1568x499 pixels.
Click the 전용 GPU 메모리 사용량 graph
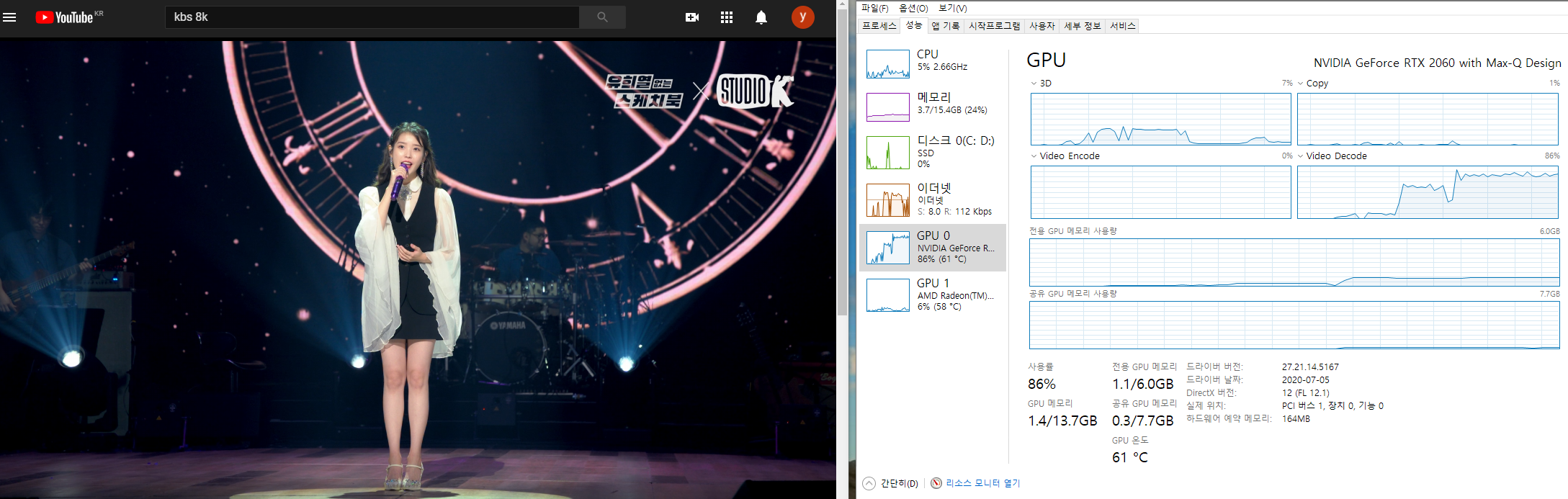coord(1294,263)
